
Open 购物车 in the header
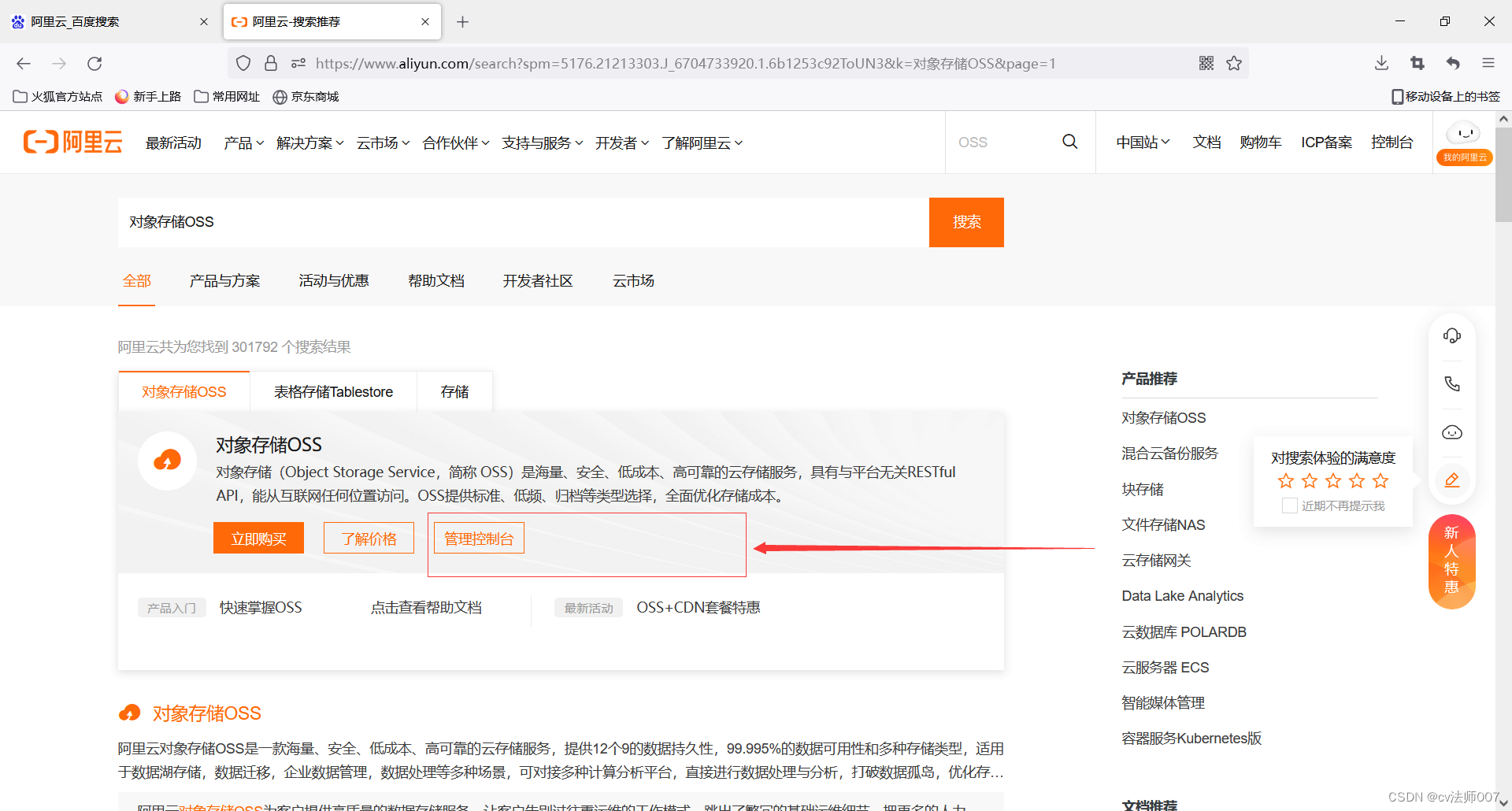1260,142
